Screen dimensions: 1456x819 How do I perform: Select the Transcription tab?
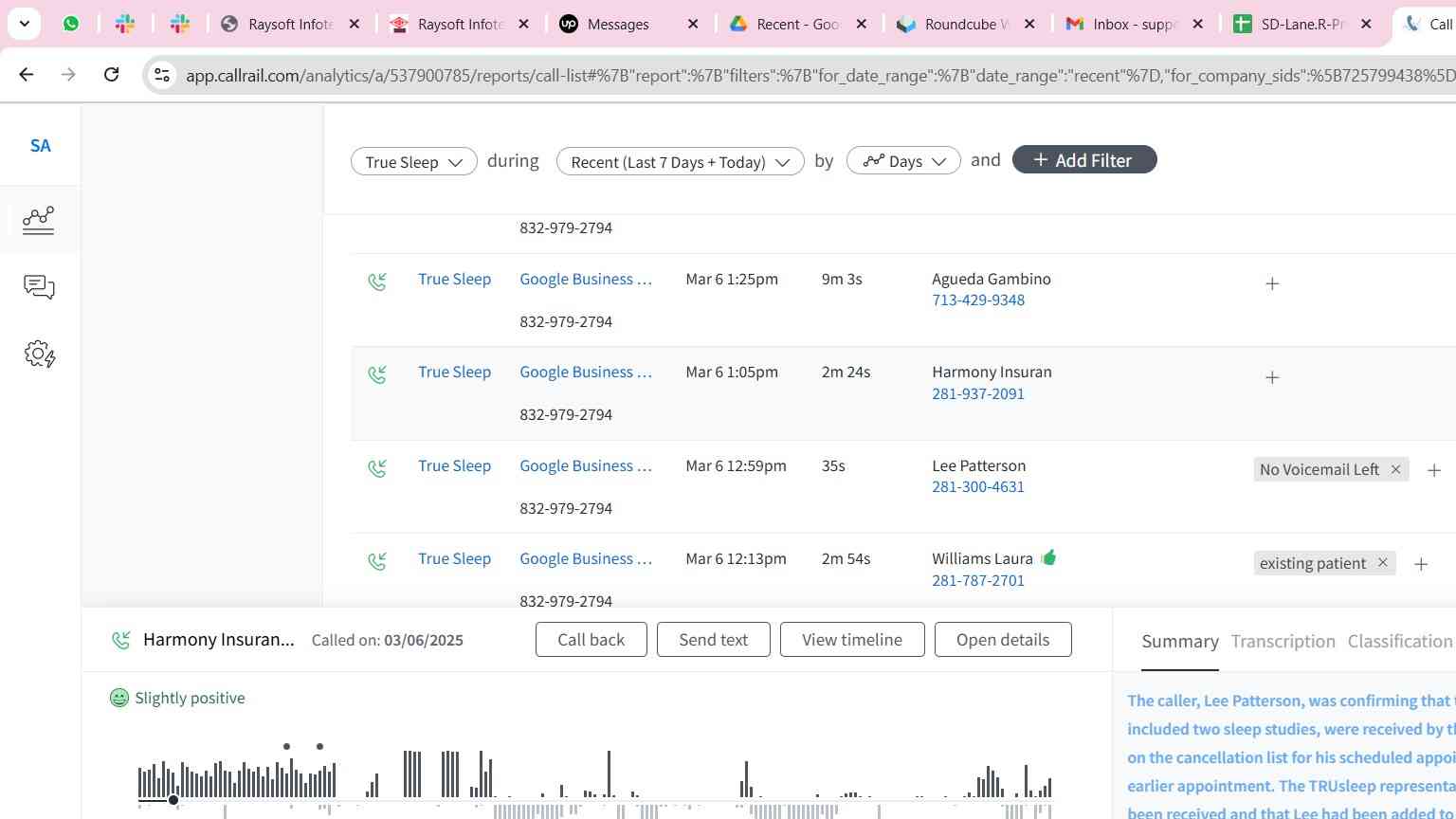click(x=1283, y=642)
